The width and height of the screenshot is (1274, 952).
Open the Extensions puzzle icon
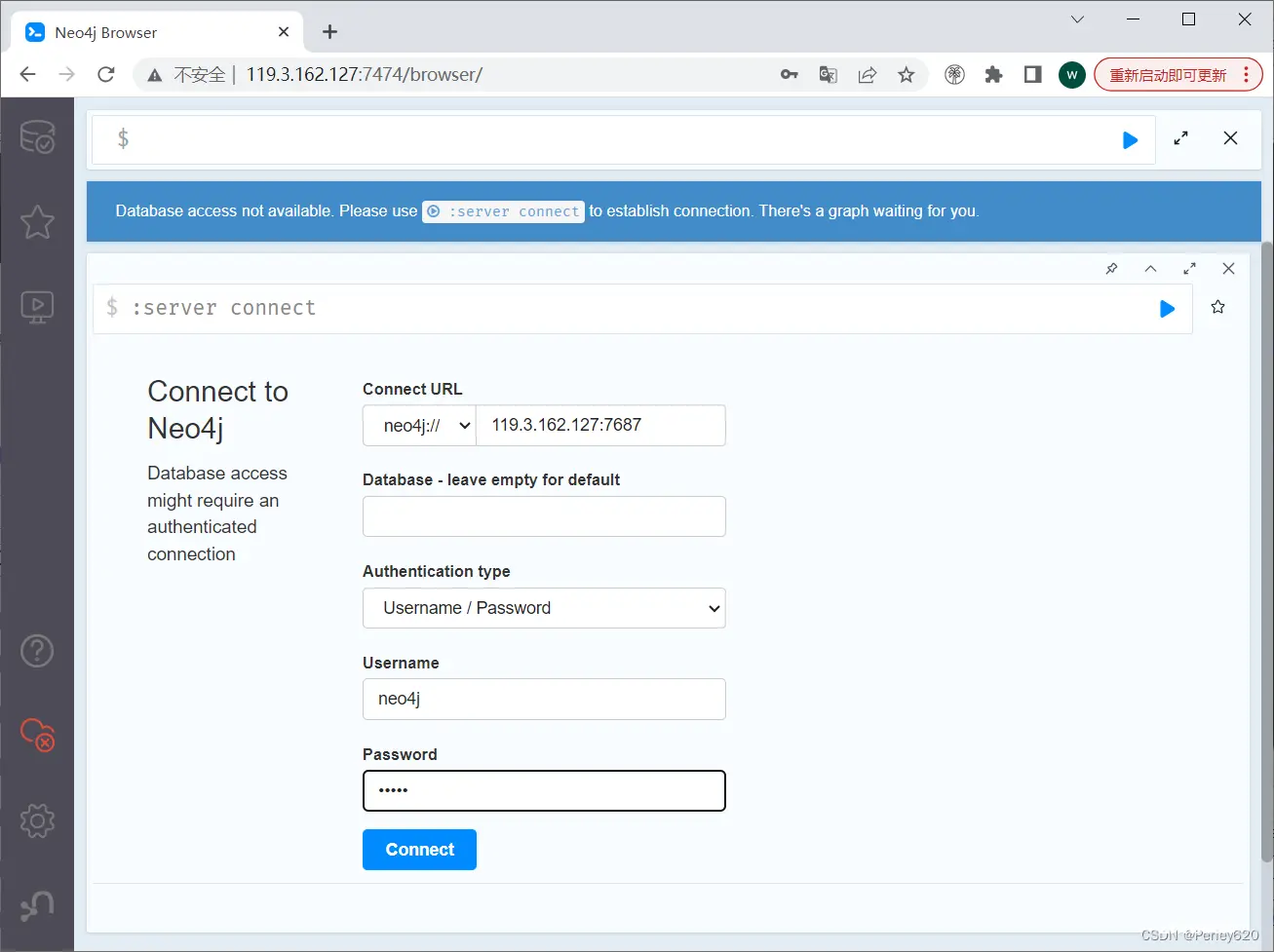[x=994, y=75]
